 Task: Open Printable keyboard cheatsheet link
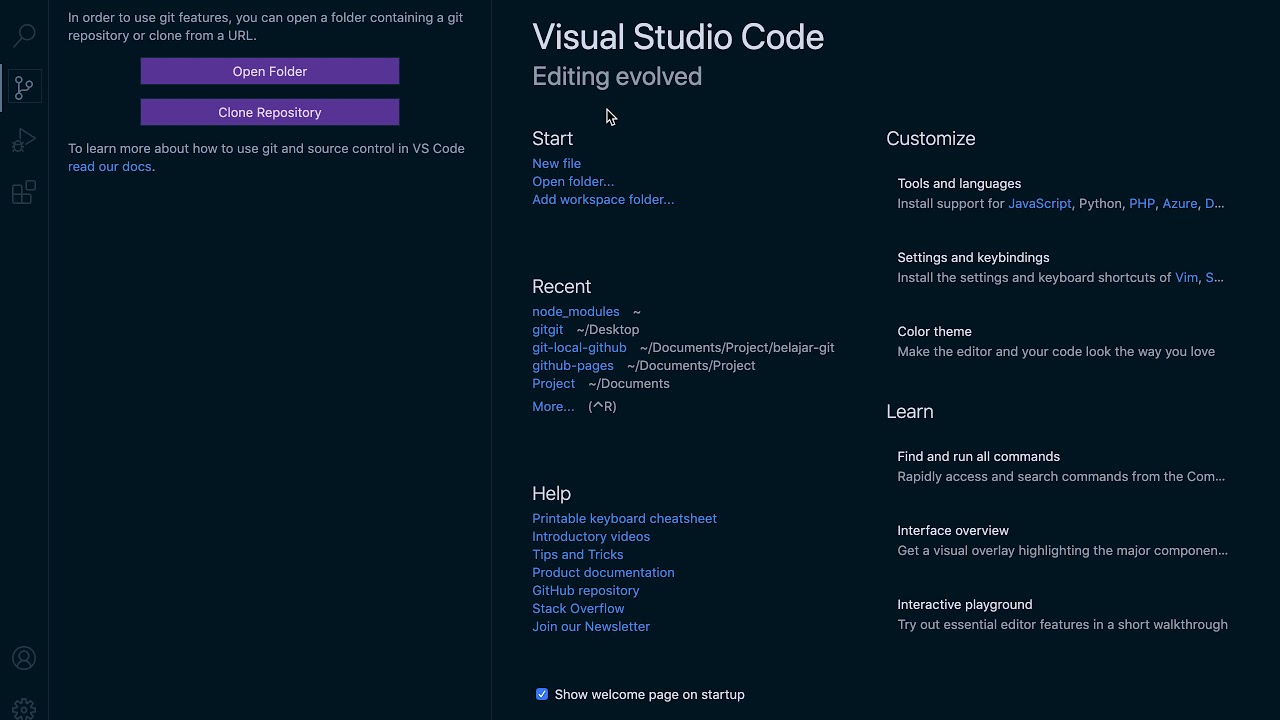click(x=624, y=518)
